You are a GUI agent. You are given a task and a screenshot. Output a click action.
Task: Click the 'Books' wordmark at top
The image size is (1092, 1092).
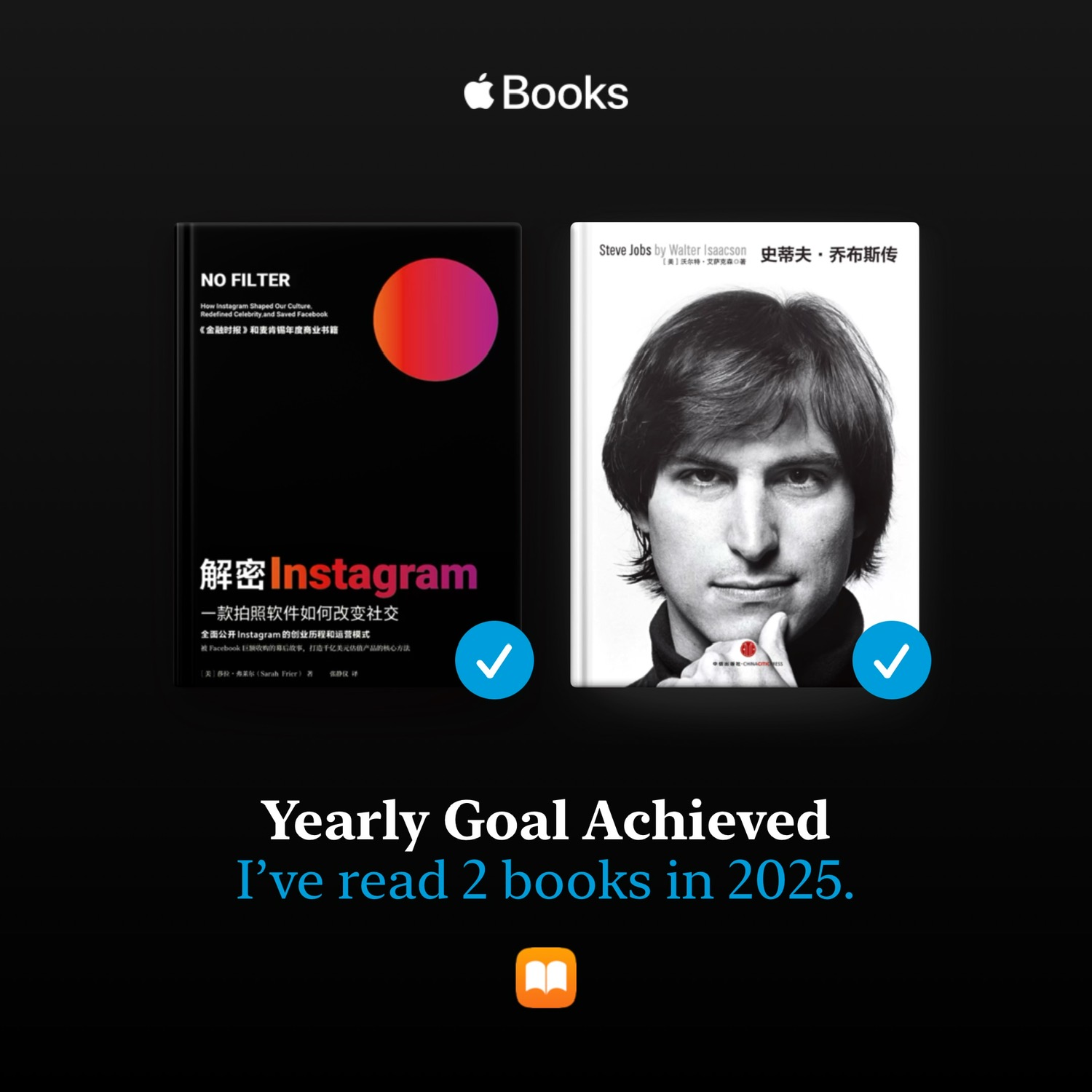pyautogui.click(x=565, y=93)
